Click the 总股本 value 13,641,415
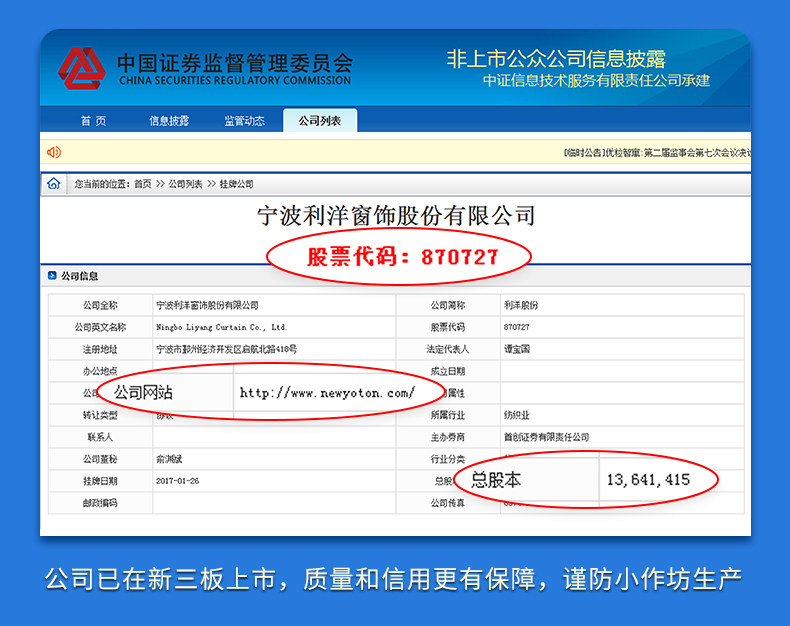790x626 pixels. tap(648, 479)
